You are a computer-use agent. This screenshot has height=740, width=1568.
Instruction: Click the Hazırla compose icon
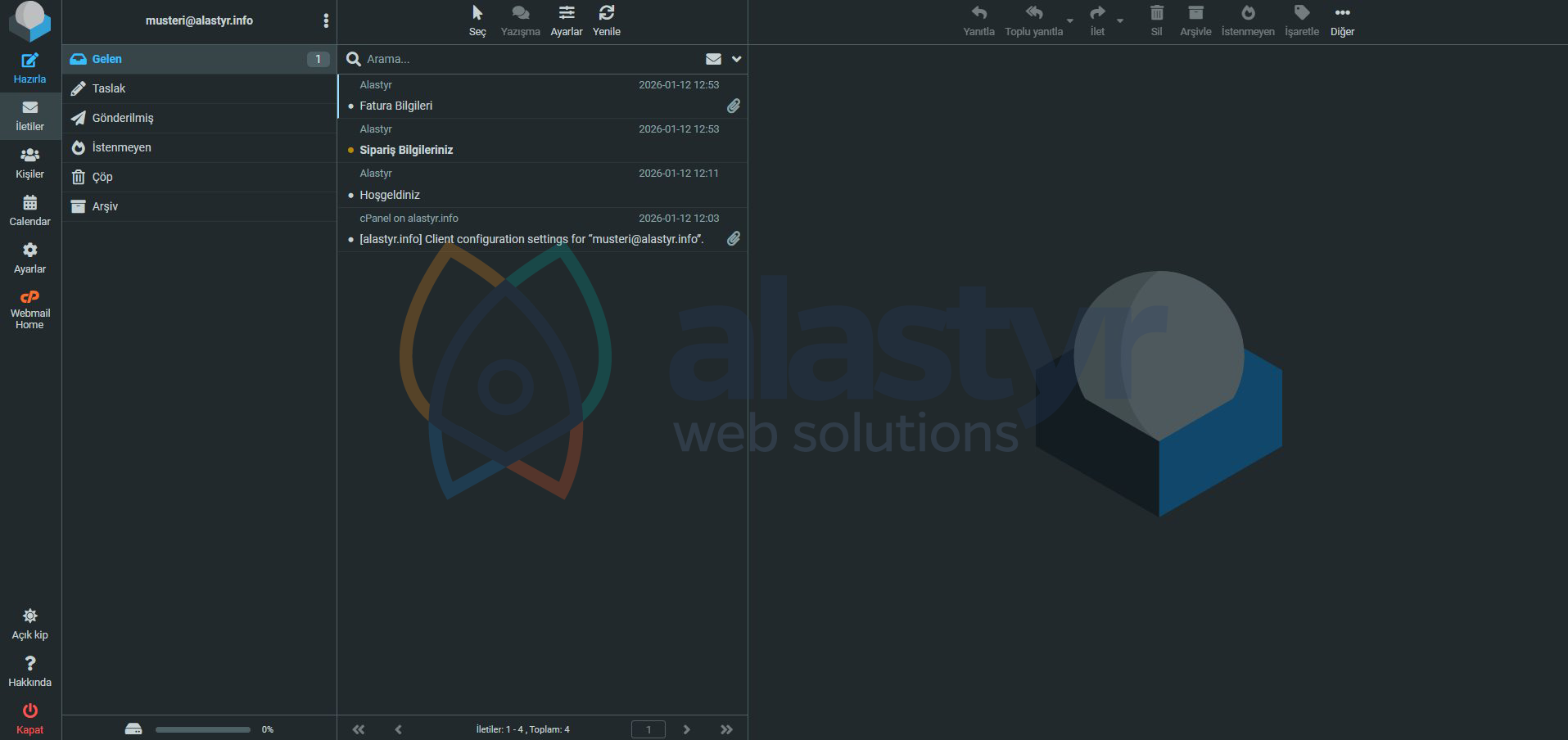coord(29,61)
